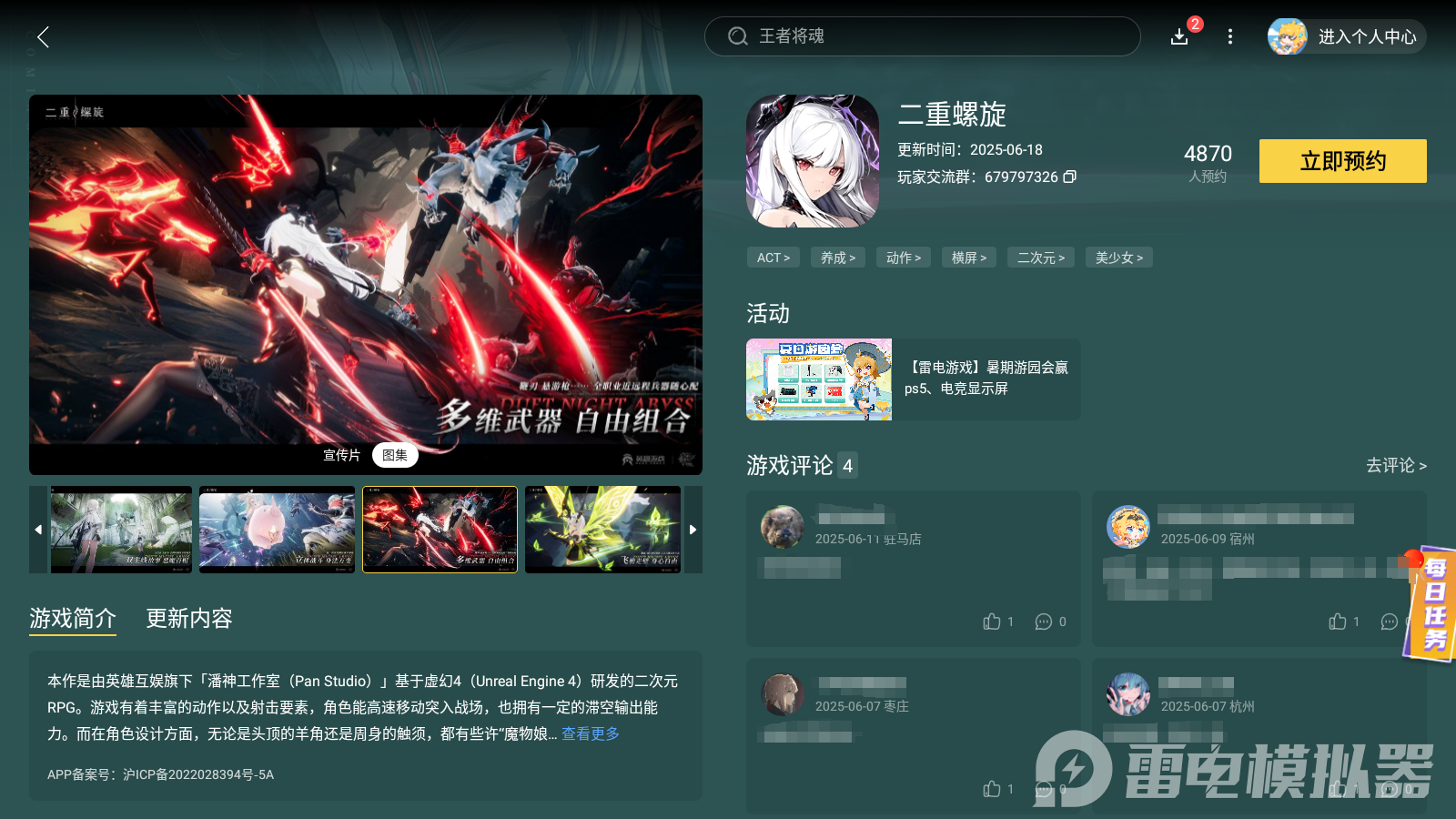Click the search magnifier icon
This screenshot has width=1456, height=819.
[x=737, y=36]
